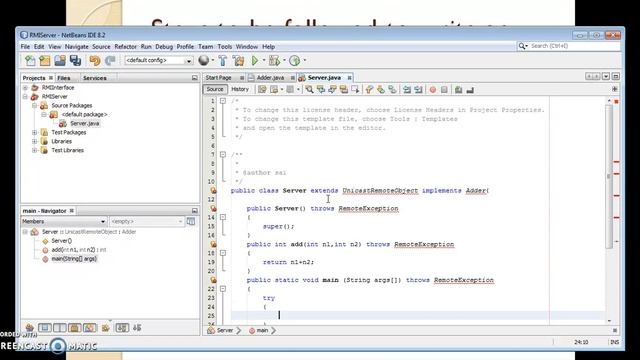Viewport: 640px width, 360px height.
Task: Toggle Show Static Members filter in Navigator
Action: pos(60,327)
